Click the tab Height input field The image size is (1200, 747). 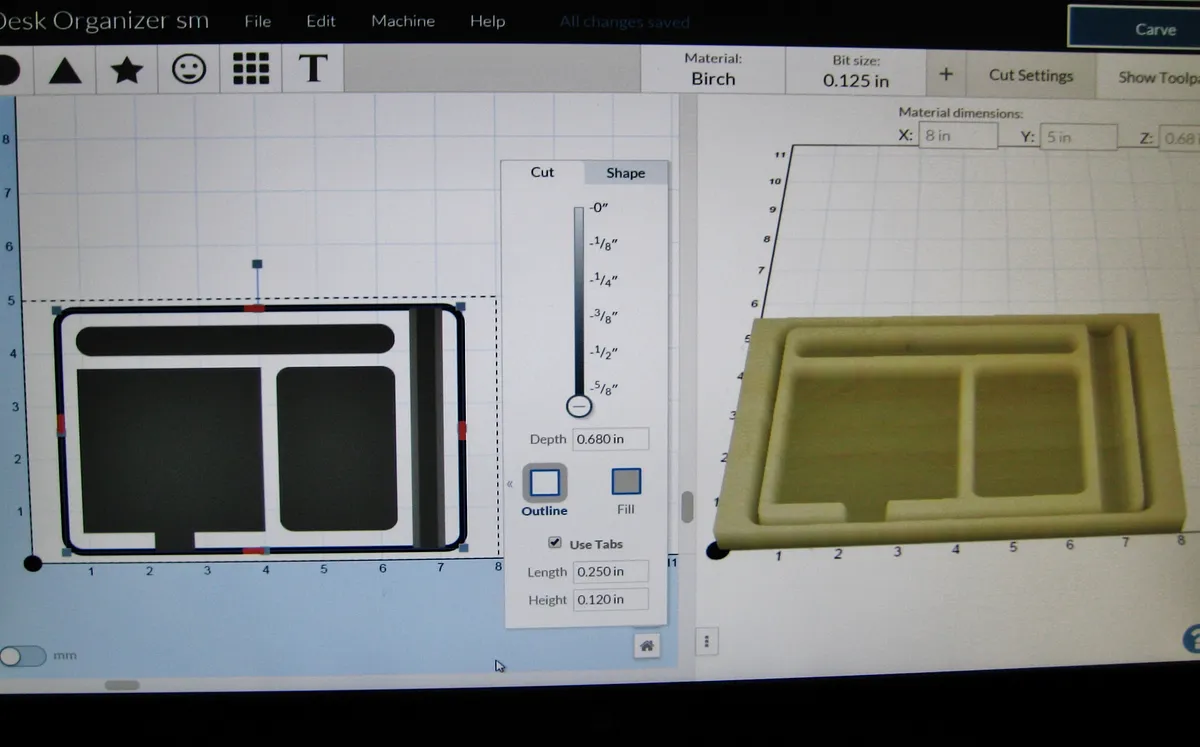pos(610,599)
